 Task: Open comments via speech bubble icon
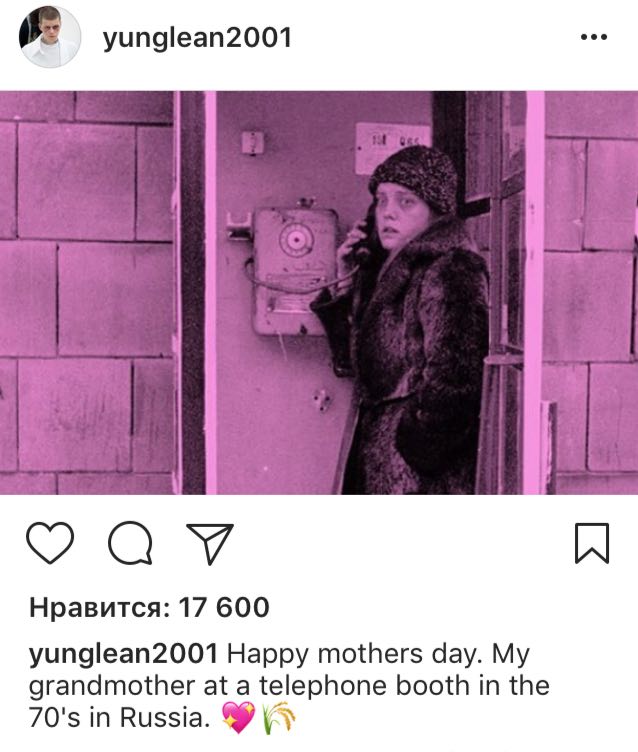click(130, 542)
